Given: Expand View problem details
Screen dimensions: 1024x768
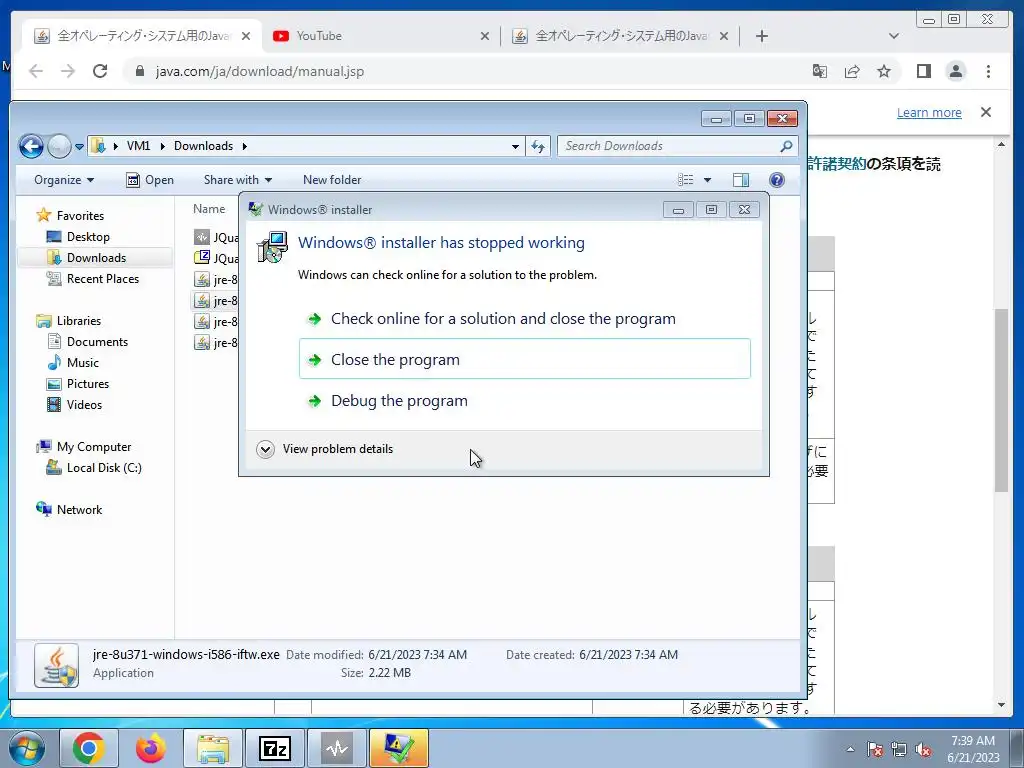Looking at the screenshot, I should 325,449.
